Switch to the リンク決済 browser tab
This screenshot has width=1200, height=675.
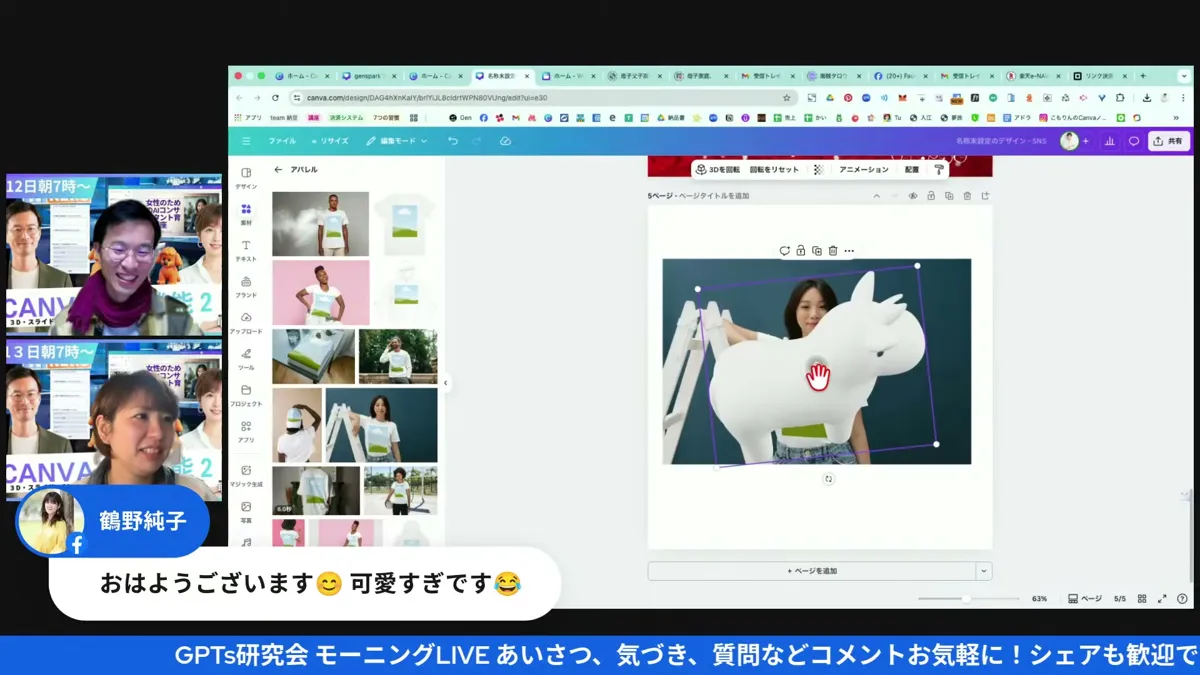1102,76
